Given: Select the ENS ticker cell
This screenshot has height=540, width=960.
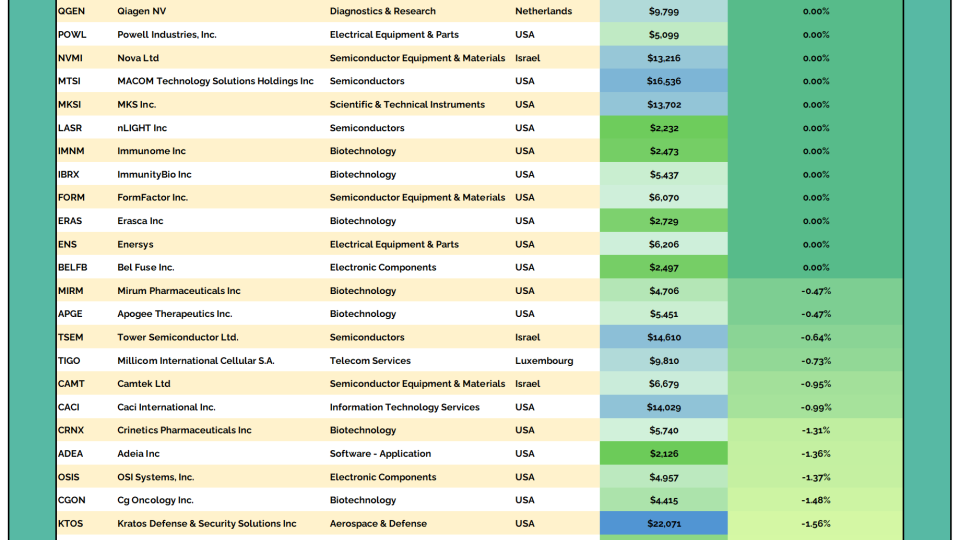Looking at the screenshot, I should [67, 244].
